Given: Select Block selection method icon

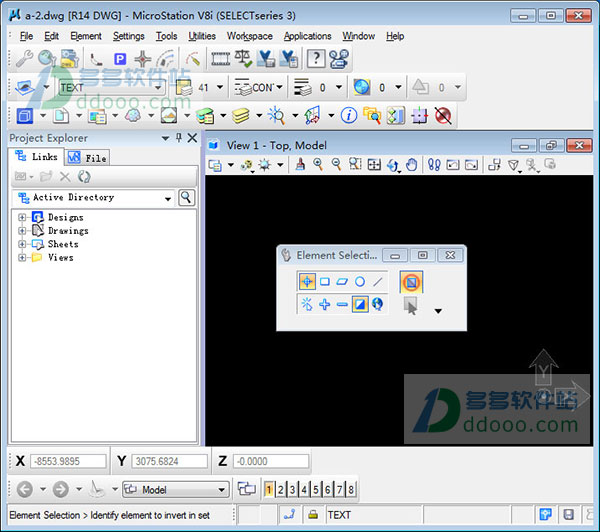Looking at the screenshot, I should tap(325, 282).
